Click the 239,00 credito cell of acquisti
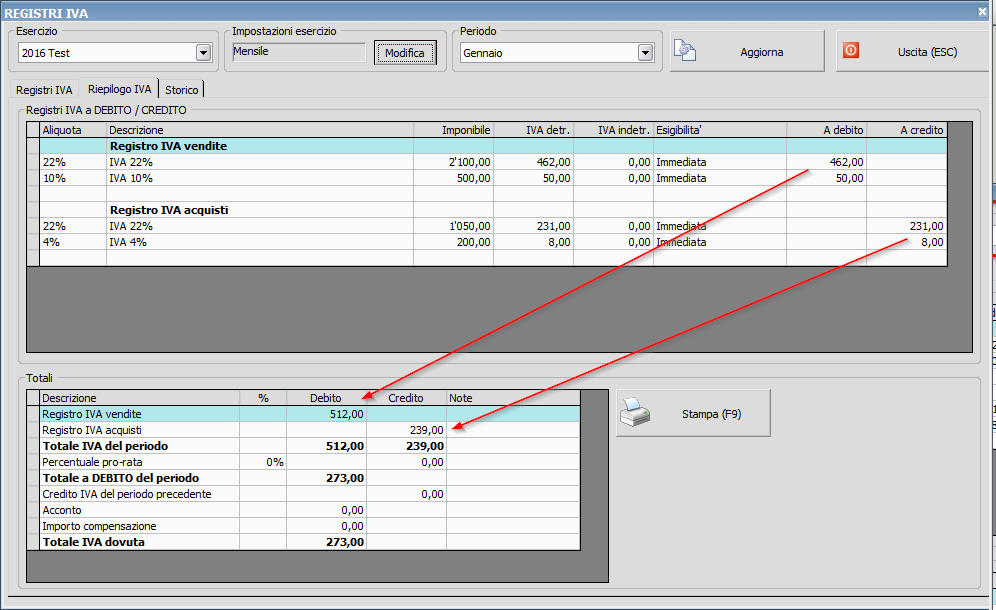Image resolution: width=996 pixels, height=610 pixels. pyautogui.click(x=407, y=430)
